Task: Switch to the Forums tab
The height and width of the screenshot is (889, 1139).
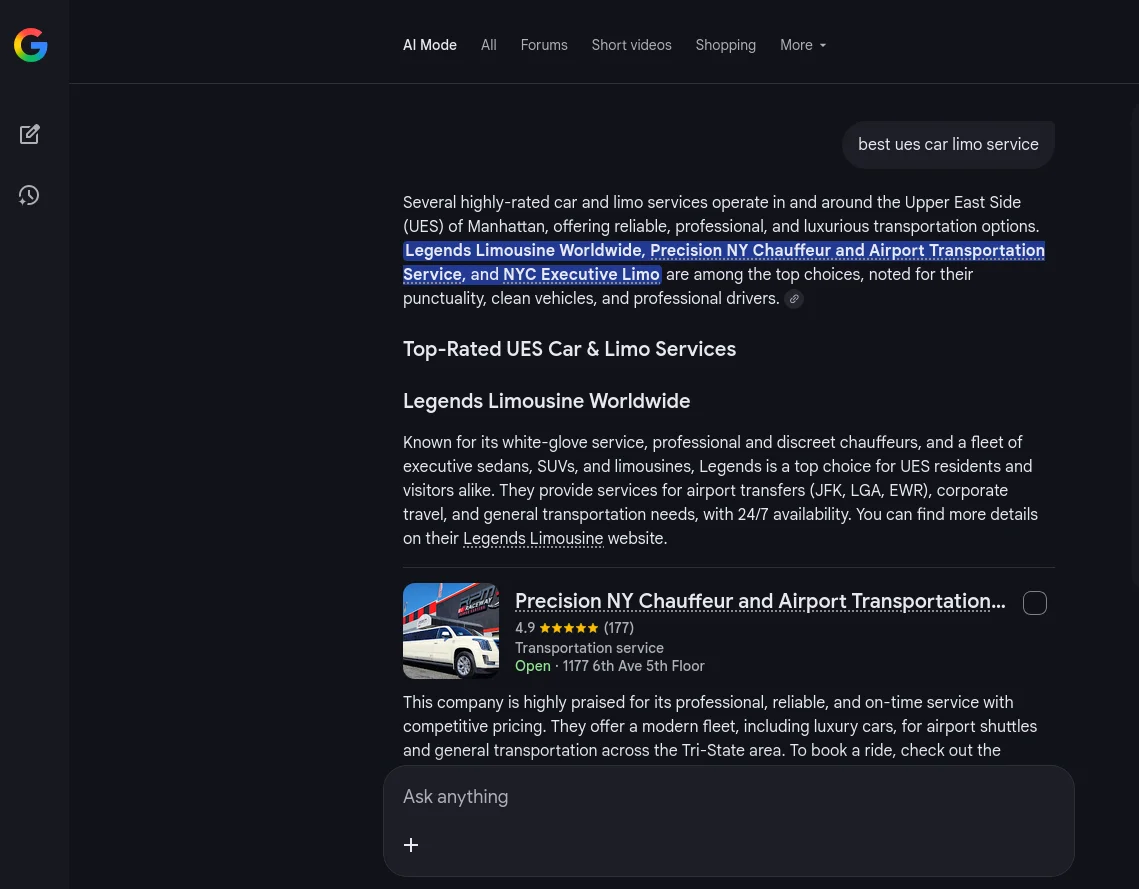Action: [543, 45]
